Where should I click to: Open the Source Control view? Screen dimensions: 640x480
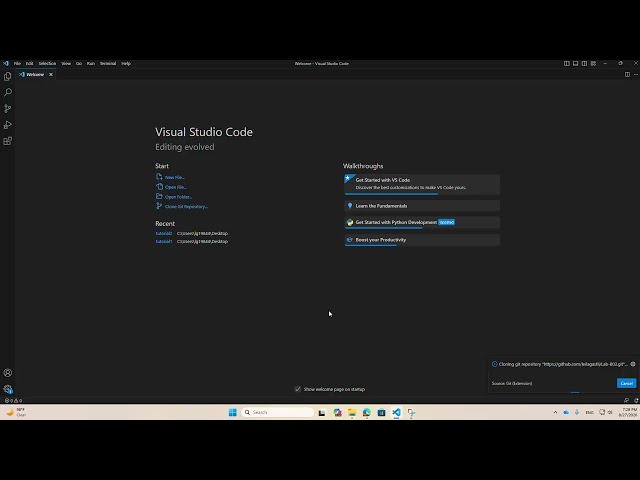click(7, 109)
